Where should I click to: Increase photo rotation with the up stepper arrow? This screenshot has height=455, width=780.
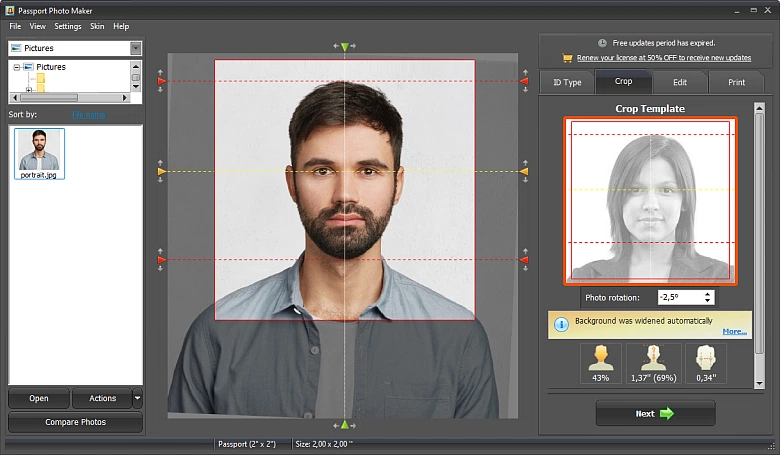click(x=708, y=293)
